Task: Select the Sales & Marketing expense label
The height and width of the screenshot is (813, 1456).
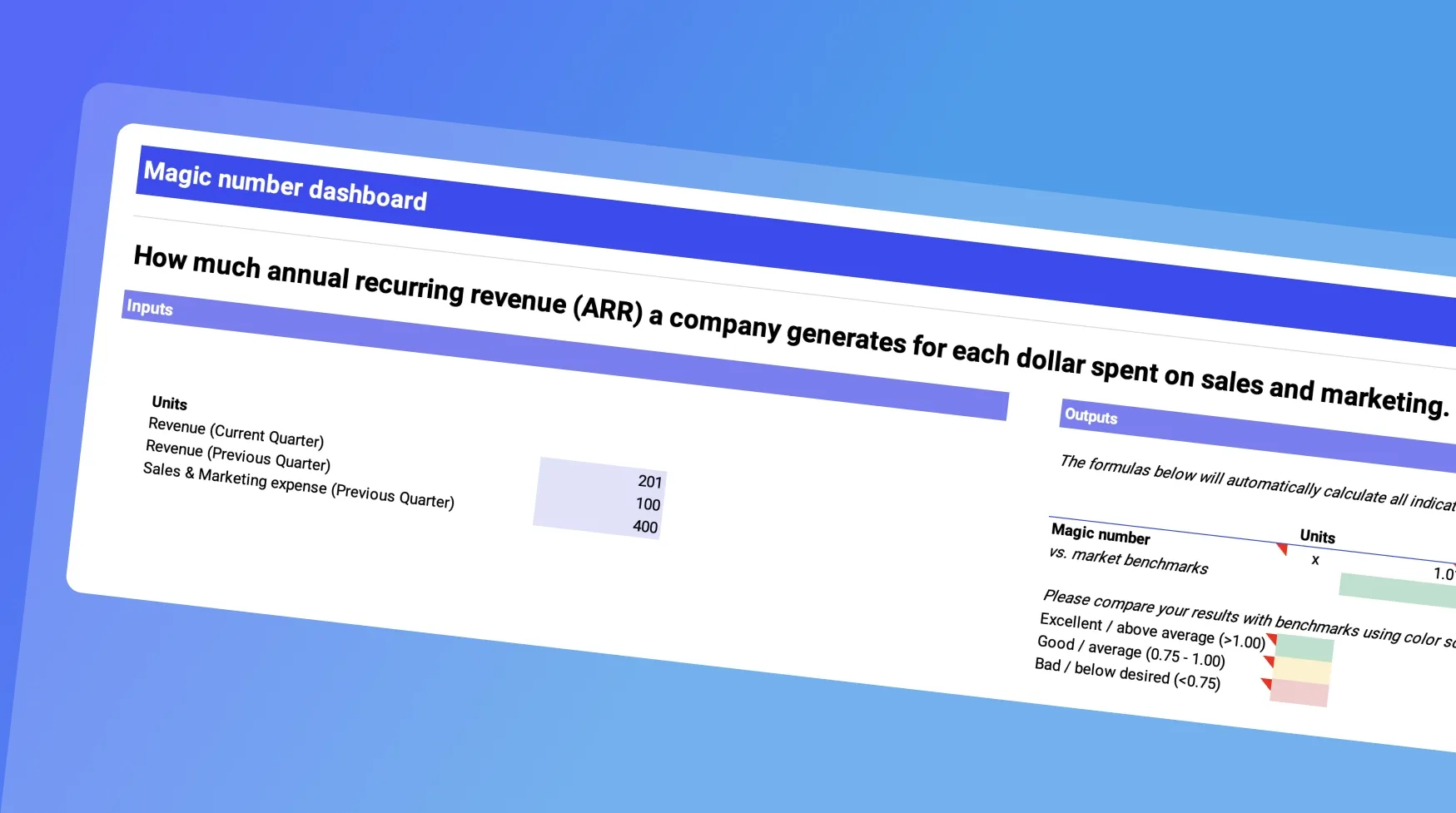Action: coord(298,484)
